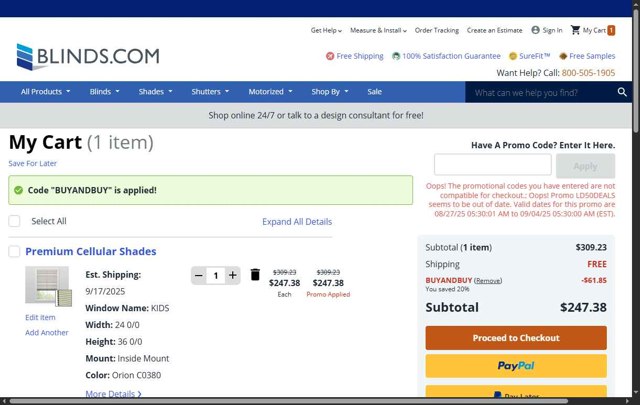Click the Satisfaction Guarantee badge icon
Viewport: 640px width, 405px height.
pos(396,56)
